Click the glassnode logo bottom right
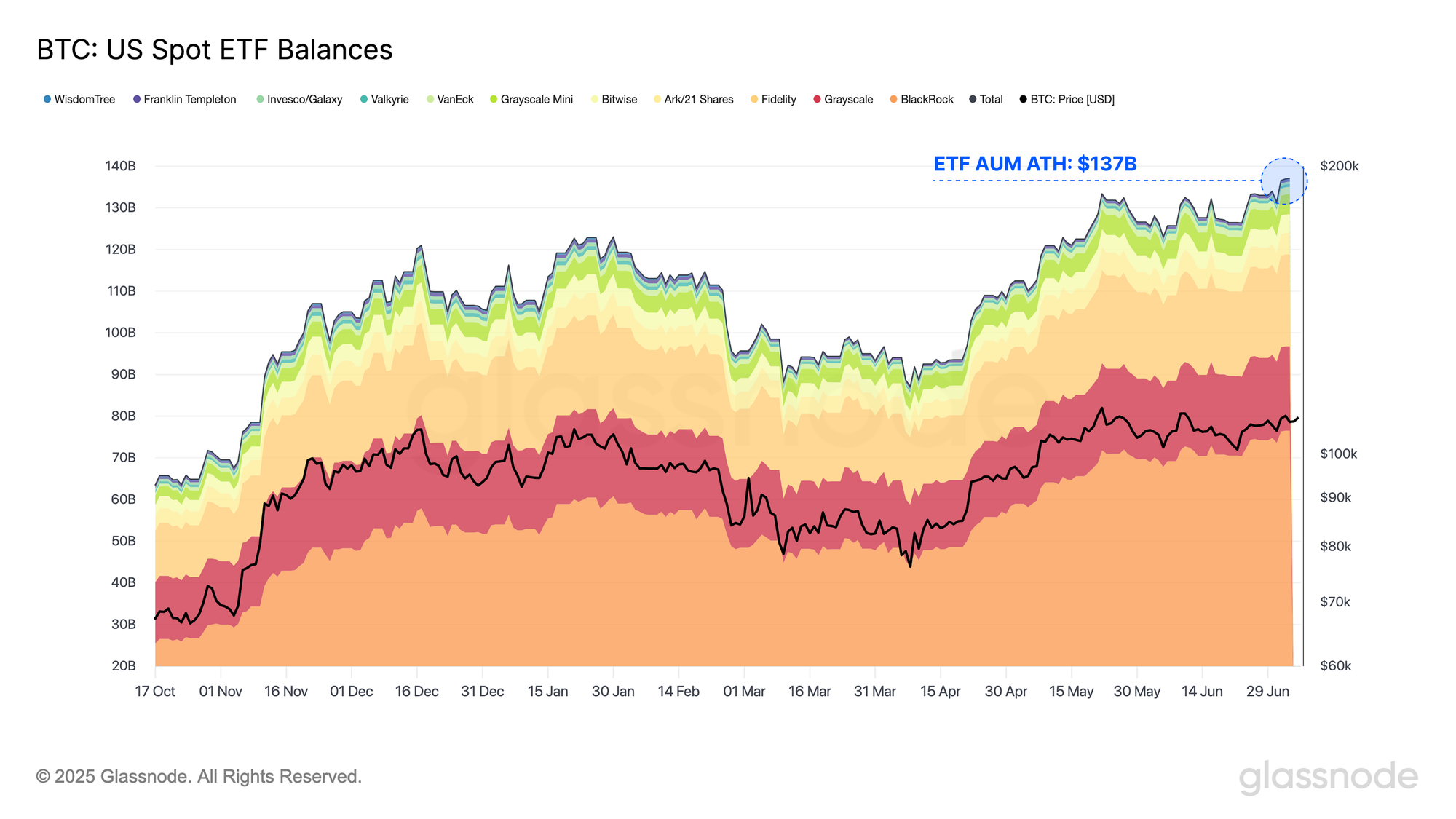The image size is (1456, 819). click(x=1328, y=777)
